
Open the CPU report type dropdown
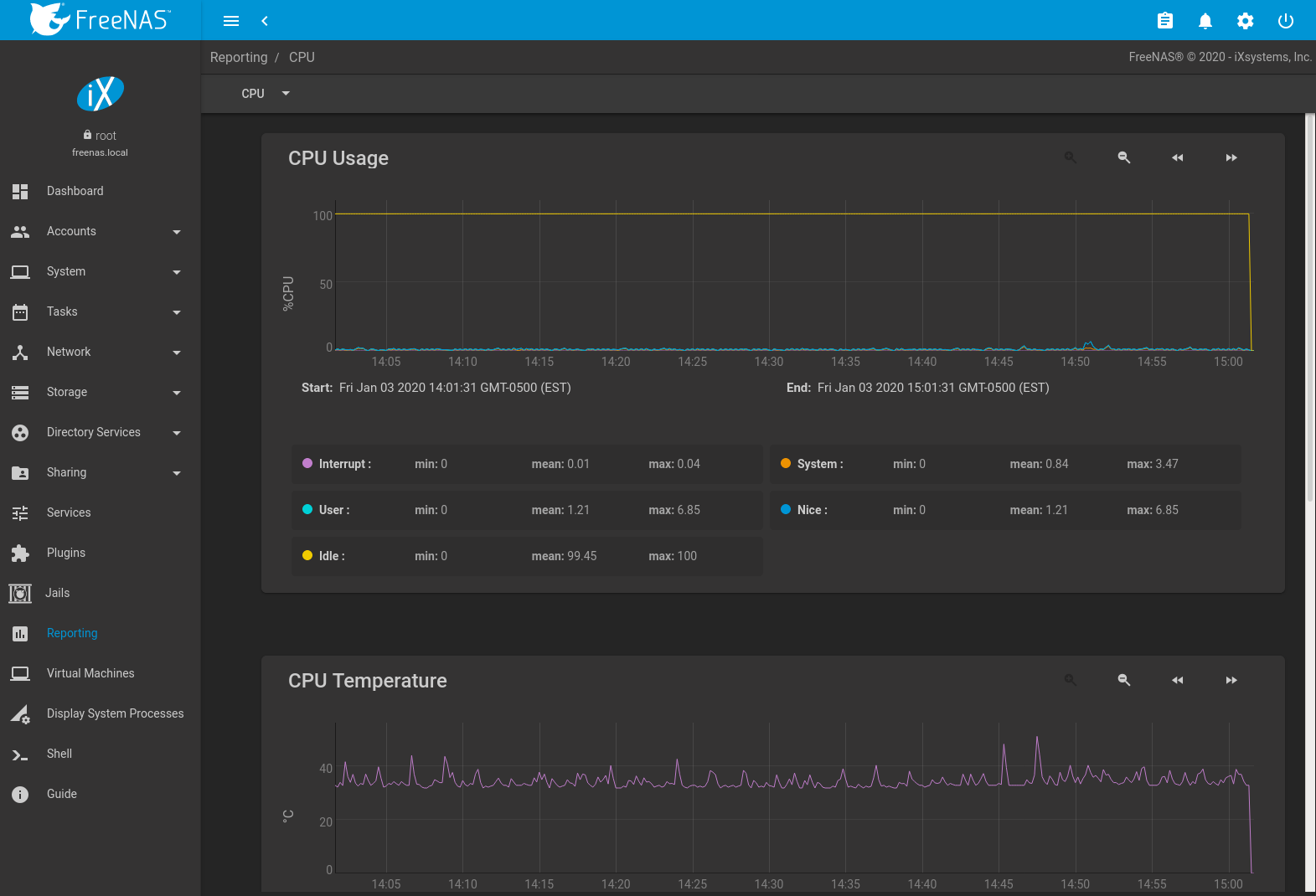[265, 94]
